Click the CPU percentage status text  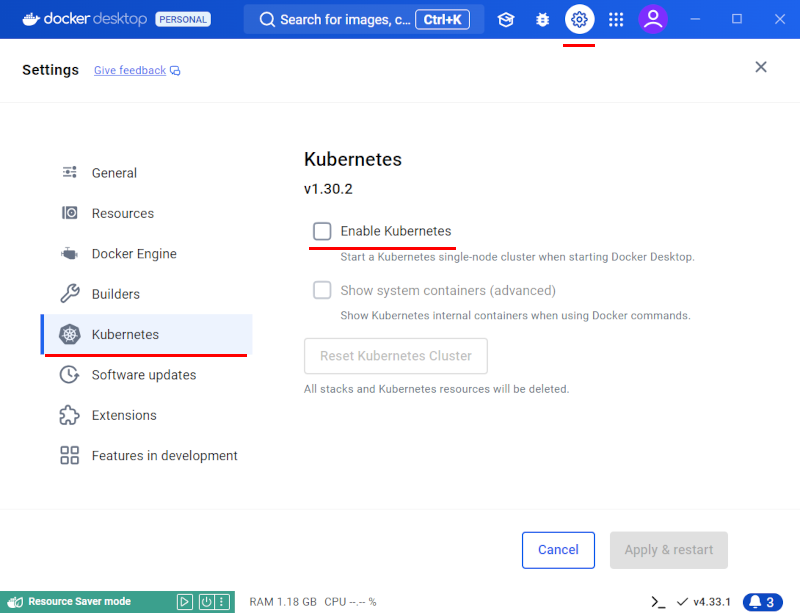[x=350, y=602]
